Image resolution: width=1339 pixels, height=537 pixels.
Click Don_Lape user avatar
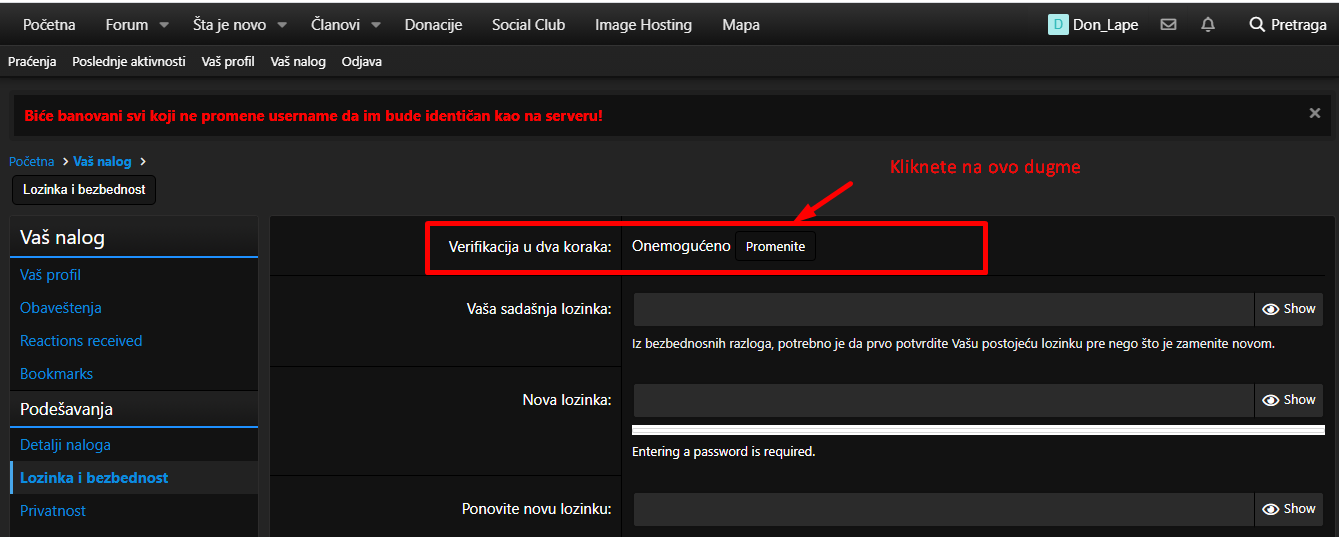coord(1058,25)
